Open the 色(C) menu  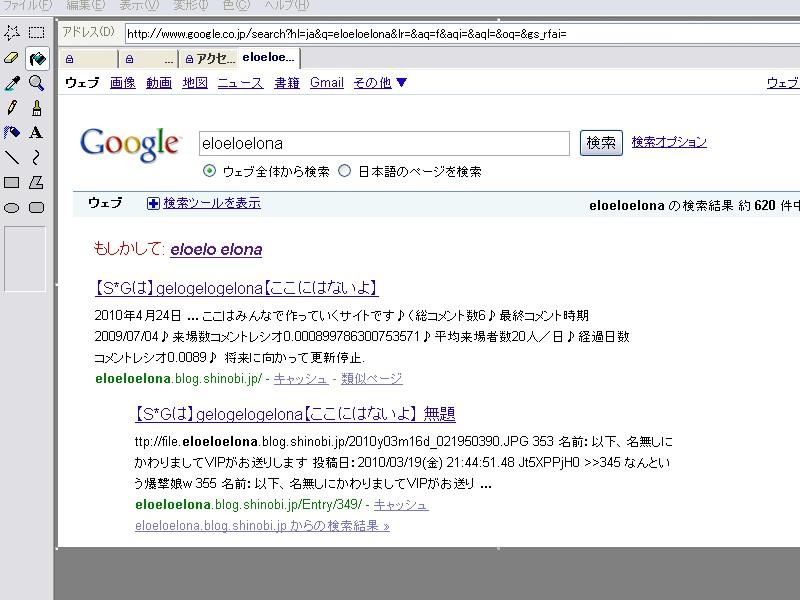coord(236,5)
